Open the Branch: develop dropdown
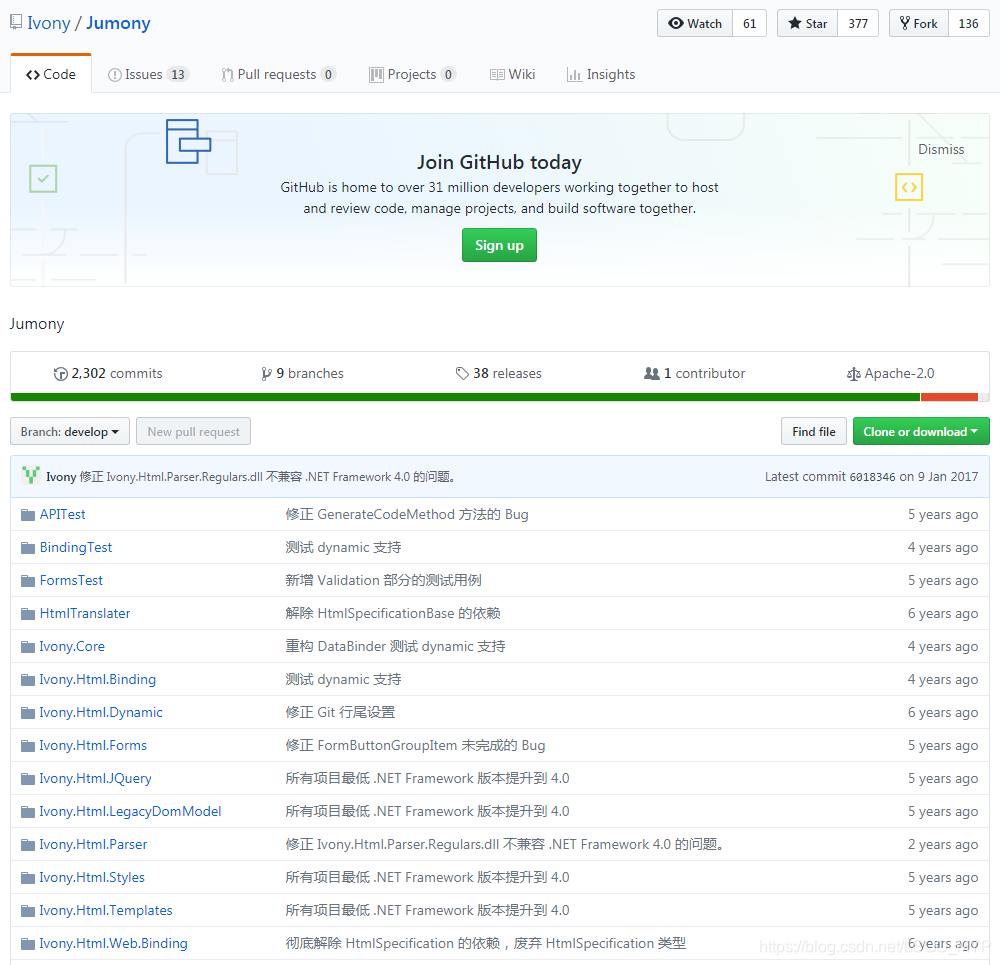Screen dimensions: 1000x965 (70, 432)
